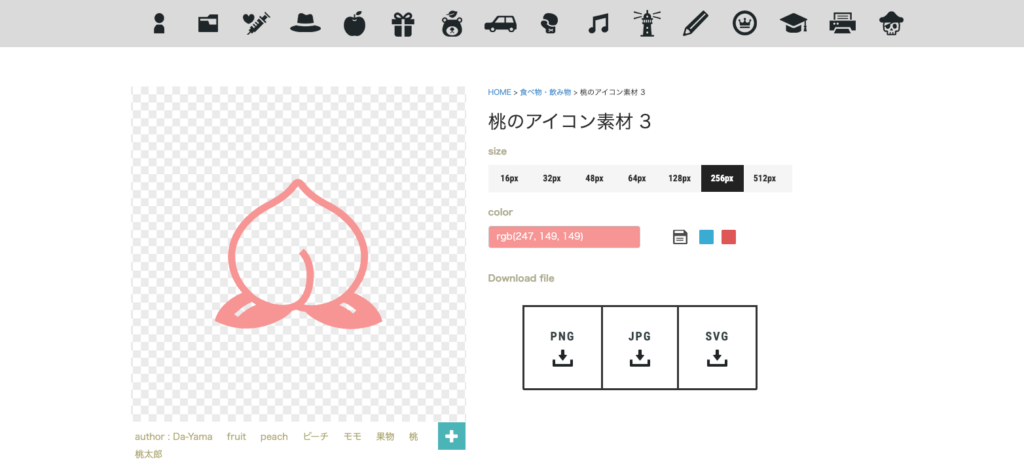The width and height of the screenshot is (1024, 474).
Task: Download the icon as PNG
Action: pyautogui.click(x=562, y=347)
